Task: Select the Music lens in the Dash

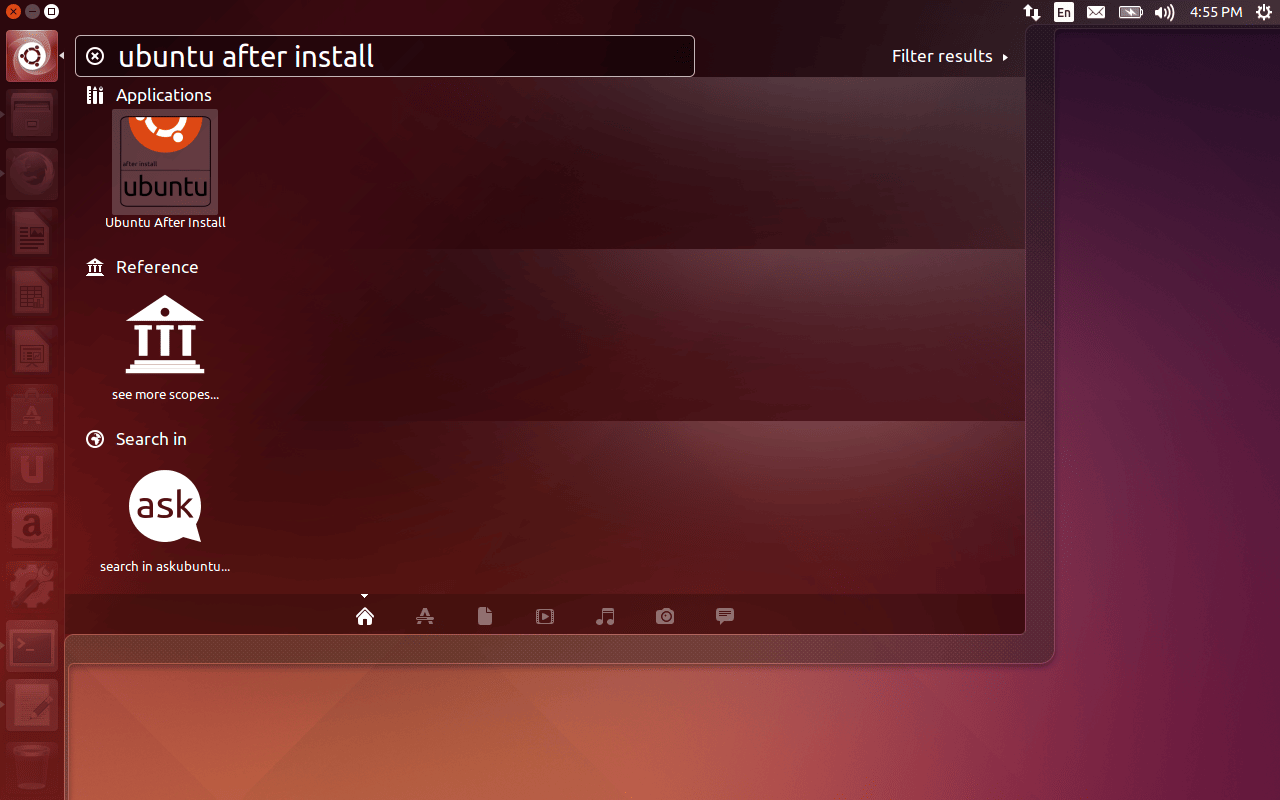Action: tap(604, 616)
